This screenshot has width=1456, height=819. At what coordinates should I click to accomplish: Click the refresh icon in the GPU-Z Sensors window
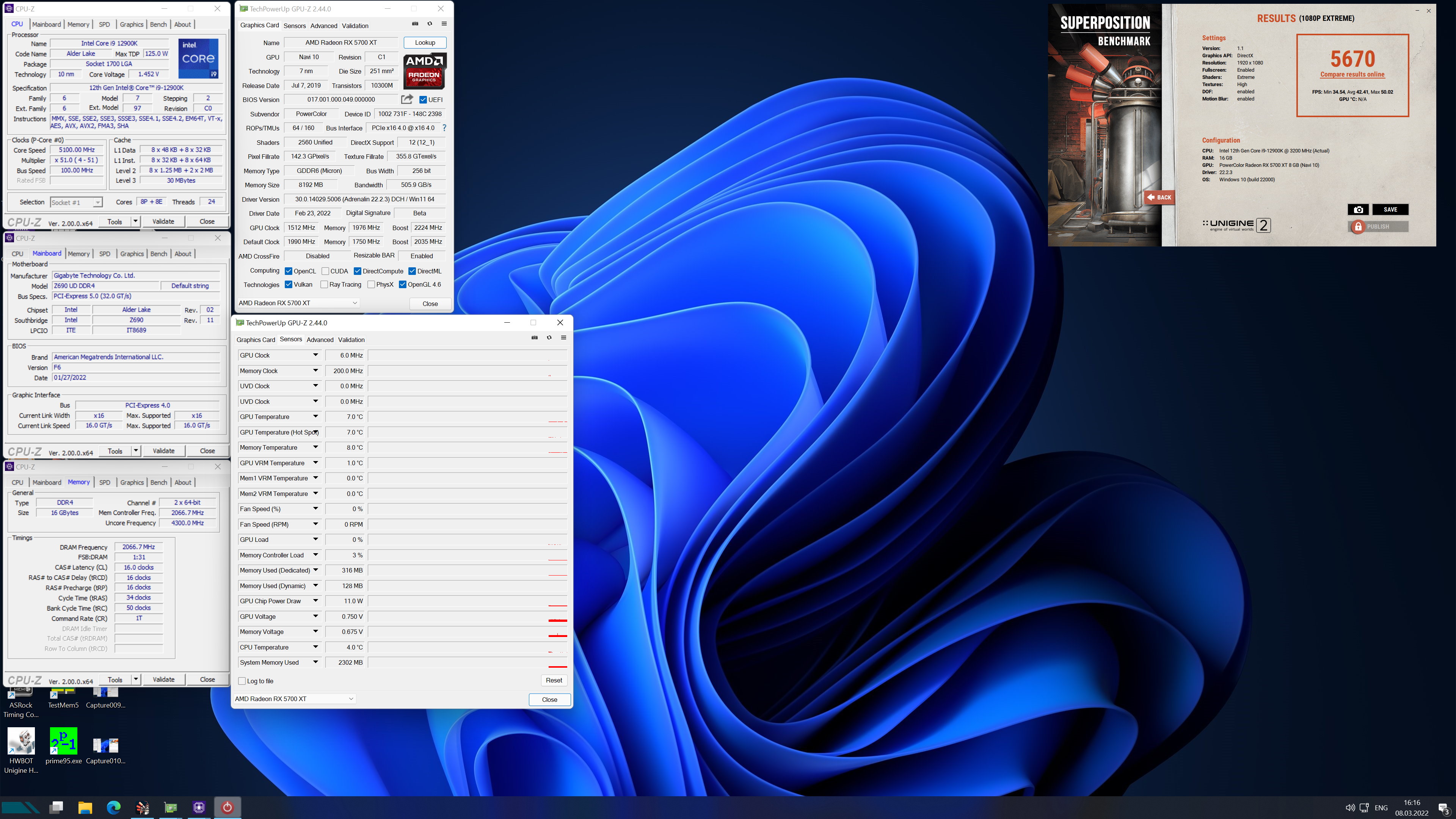[x=549, y=337]
